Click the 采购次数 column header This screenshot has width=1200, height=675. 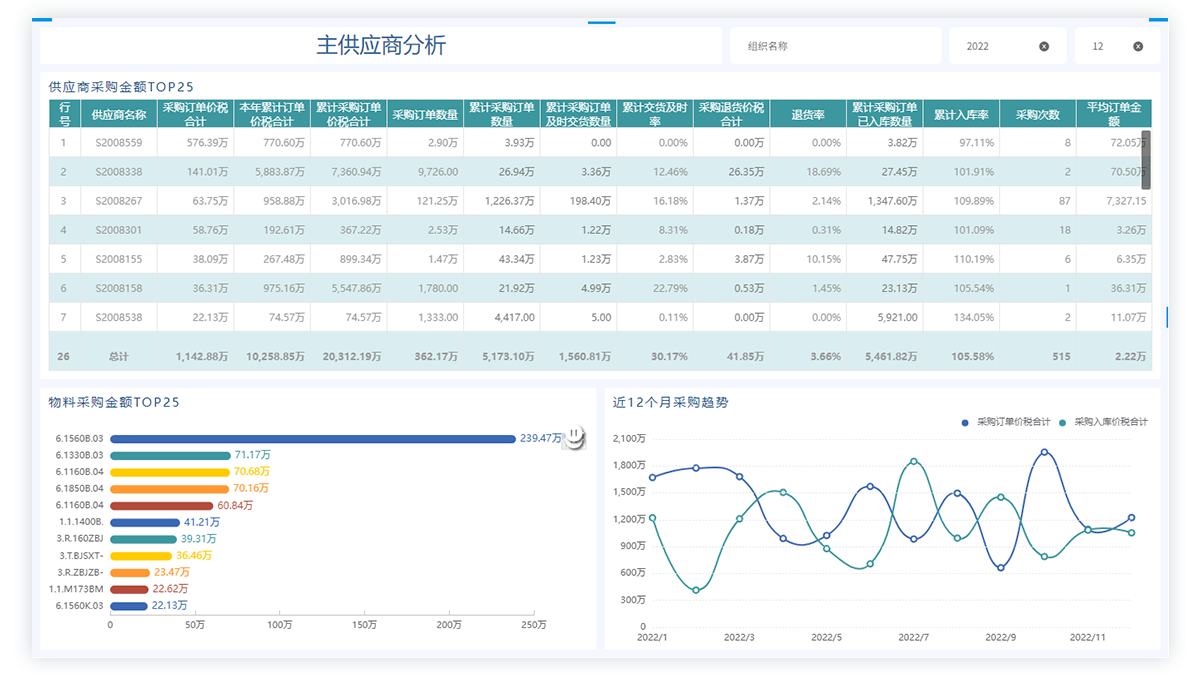tap(1037, 114)
